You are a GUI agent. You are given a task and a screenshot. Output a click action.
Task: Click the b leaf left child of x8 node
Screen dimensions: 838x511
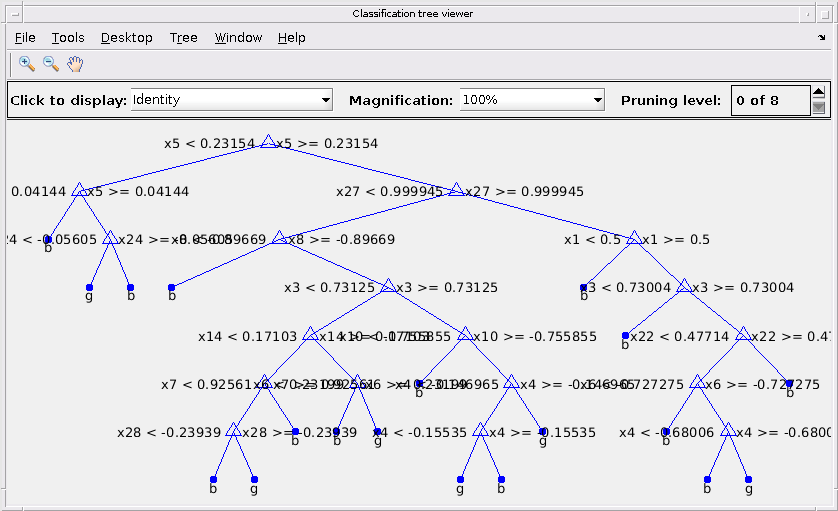tap(172, 288)
